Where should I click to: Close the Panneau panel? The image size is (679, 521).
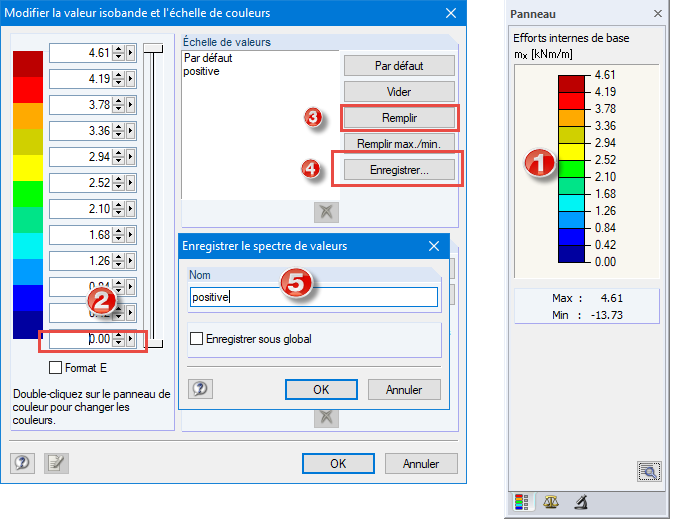pos(658,13)
